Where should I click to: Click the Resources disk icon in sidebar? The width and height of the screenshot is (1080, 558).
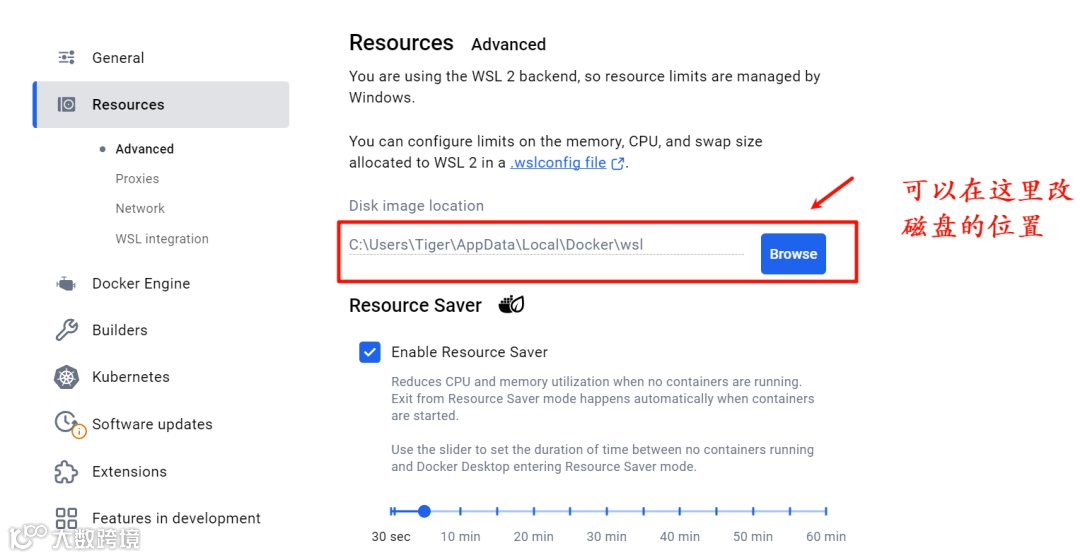(67, 104)
